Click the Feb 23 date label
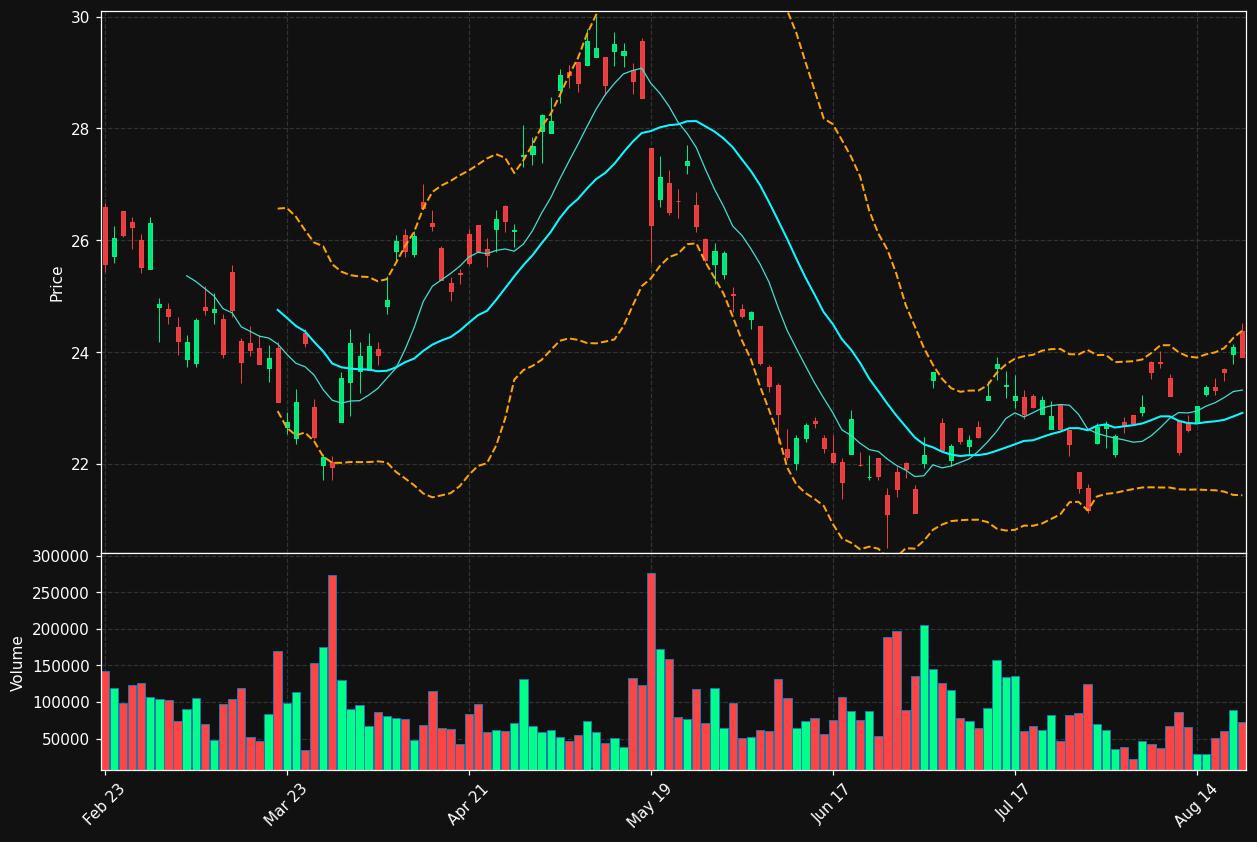Viewport: 1257px width, 842px height. 104,805
